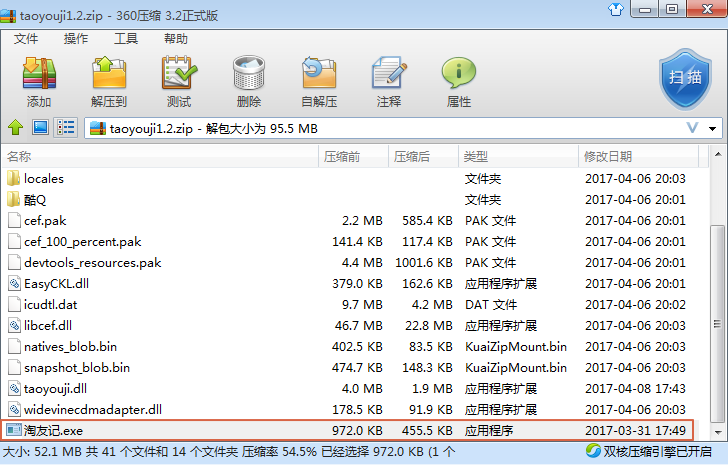The height and width of the screenshot is (465, 728).
Task: Switch to large icon view mode
Action: point(40,127)
